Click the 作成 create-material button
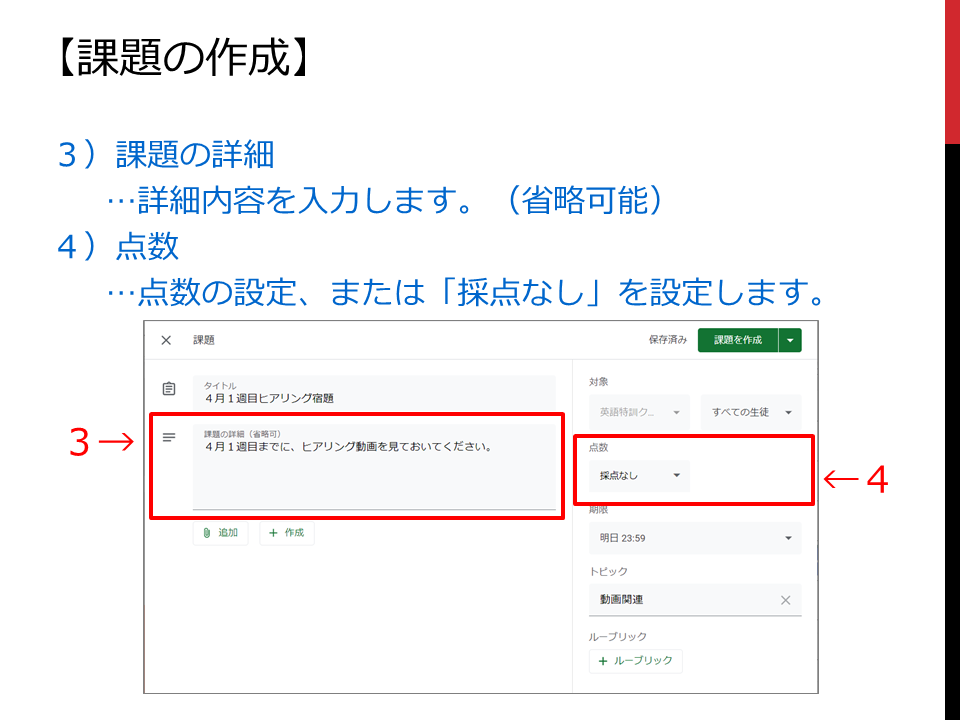 [x=287, y=533]
